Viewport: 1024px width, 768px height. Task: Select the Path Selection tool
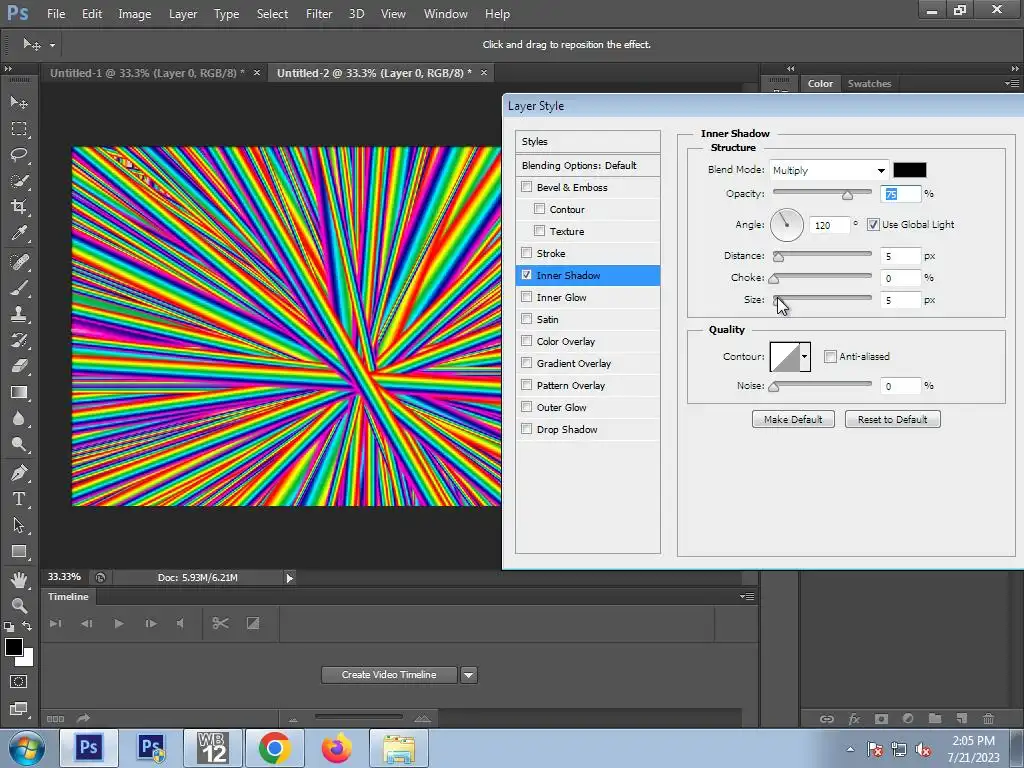pyautogui.click(x=19, y=525)
